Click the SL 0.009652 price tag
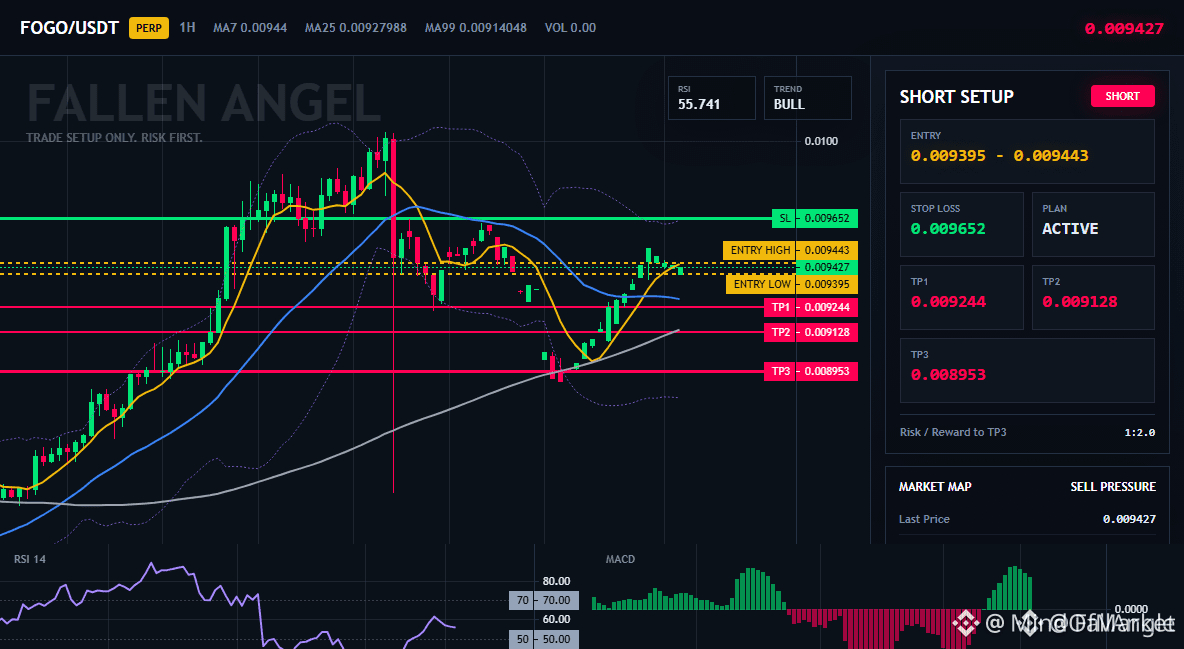The width and height of the screenshot is (1184, 649). click(827, 218)
